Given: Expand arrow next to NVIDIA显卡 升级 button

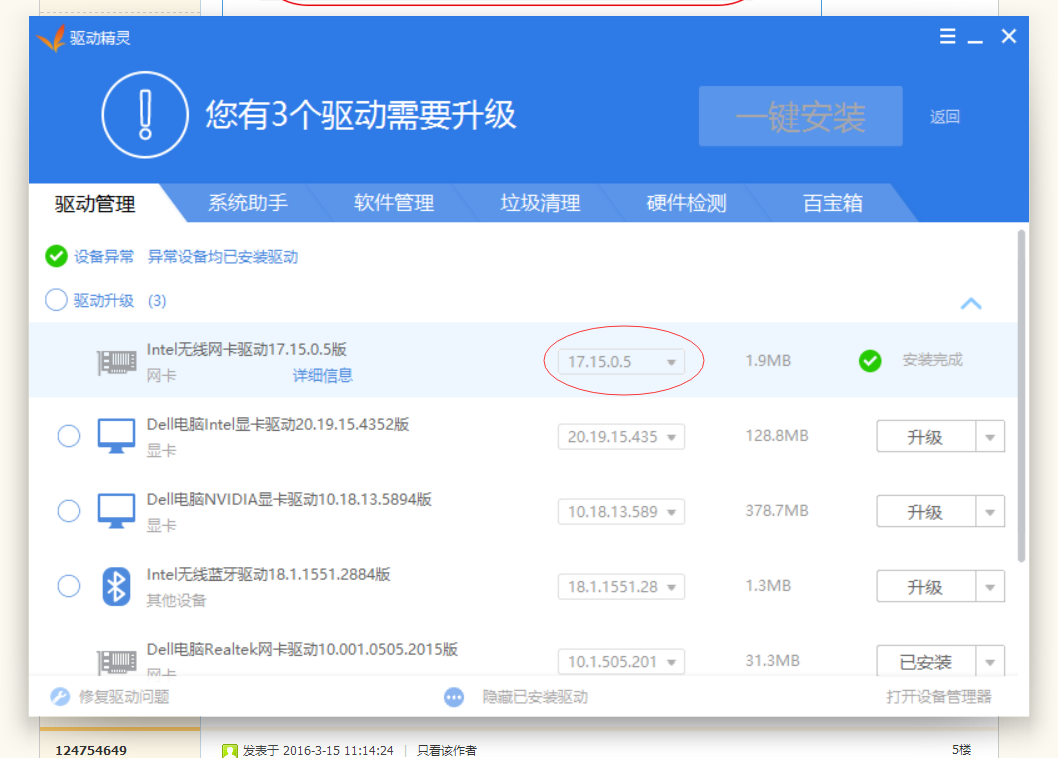Looking at the screenshot, I should [x=990, y=512].
